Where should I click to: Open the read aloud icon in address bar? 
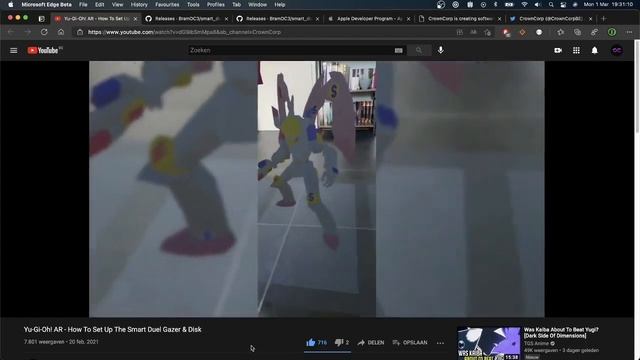point(473,32)
